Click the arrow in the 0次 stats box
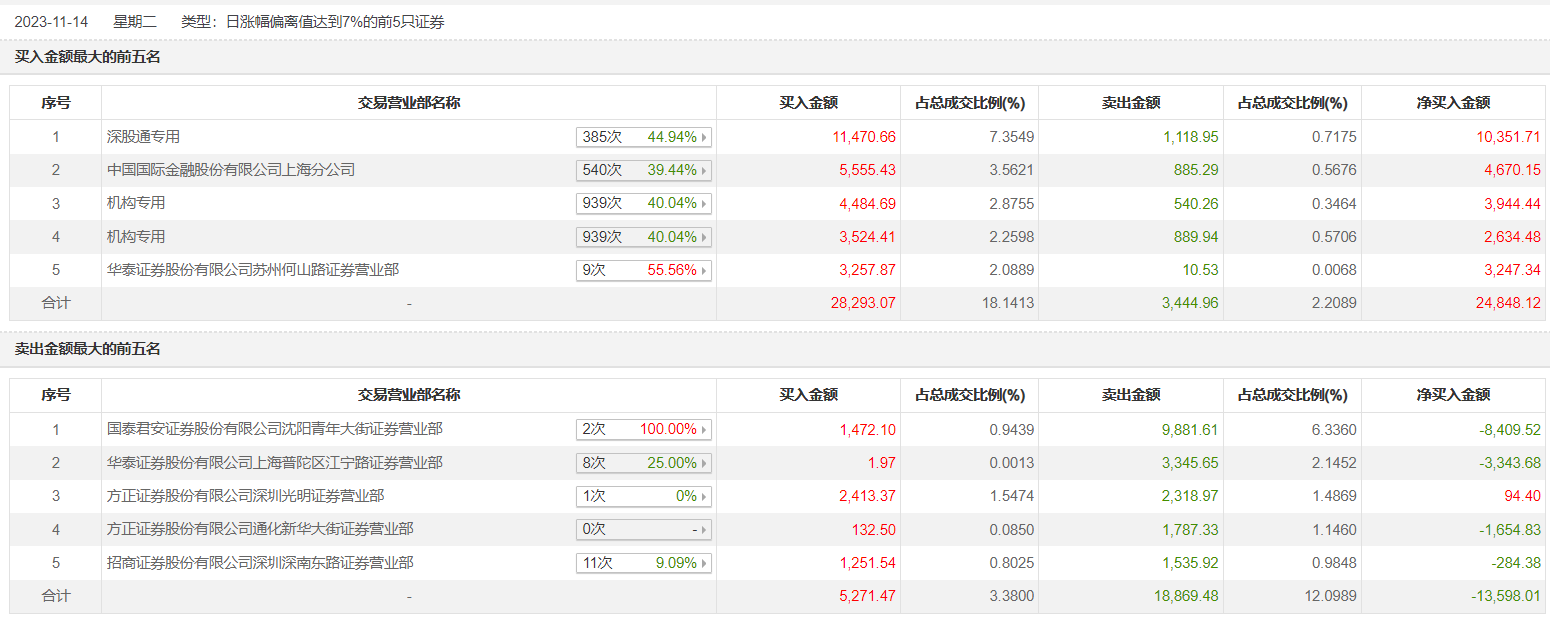 pyautogui.click(x=705, y=530)
